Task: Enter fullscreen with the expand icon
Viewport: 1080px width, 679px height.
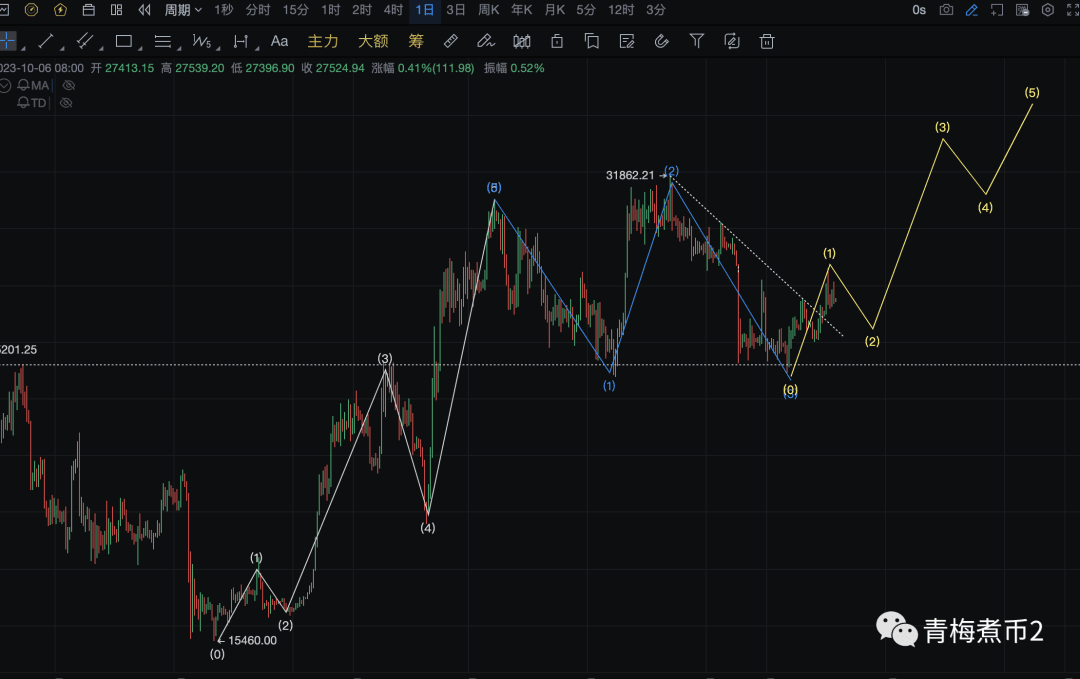Action: click(1072, 10)
